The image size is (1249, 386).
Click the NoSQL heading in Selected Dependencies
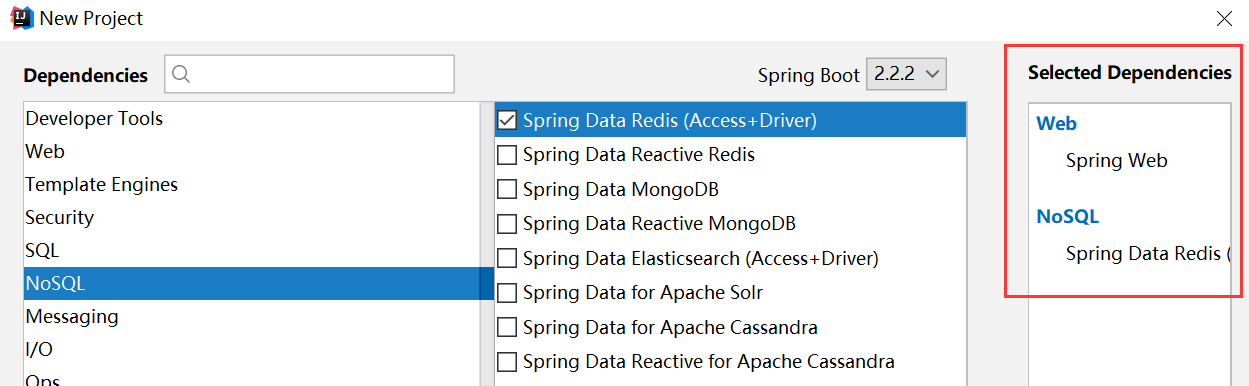[x=1067, y=216]
